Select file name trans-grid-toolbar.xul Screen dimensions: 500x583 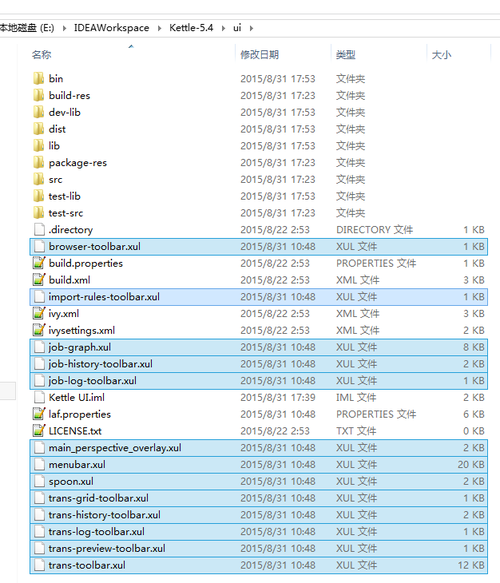tap(99, 498)
